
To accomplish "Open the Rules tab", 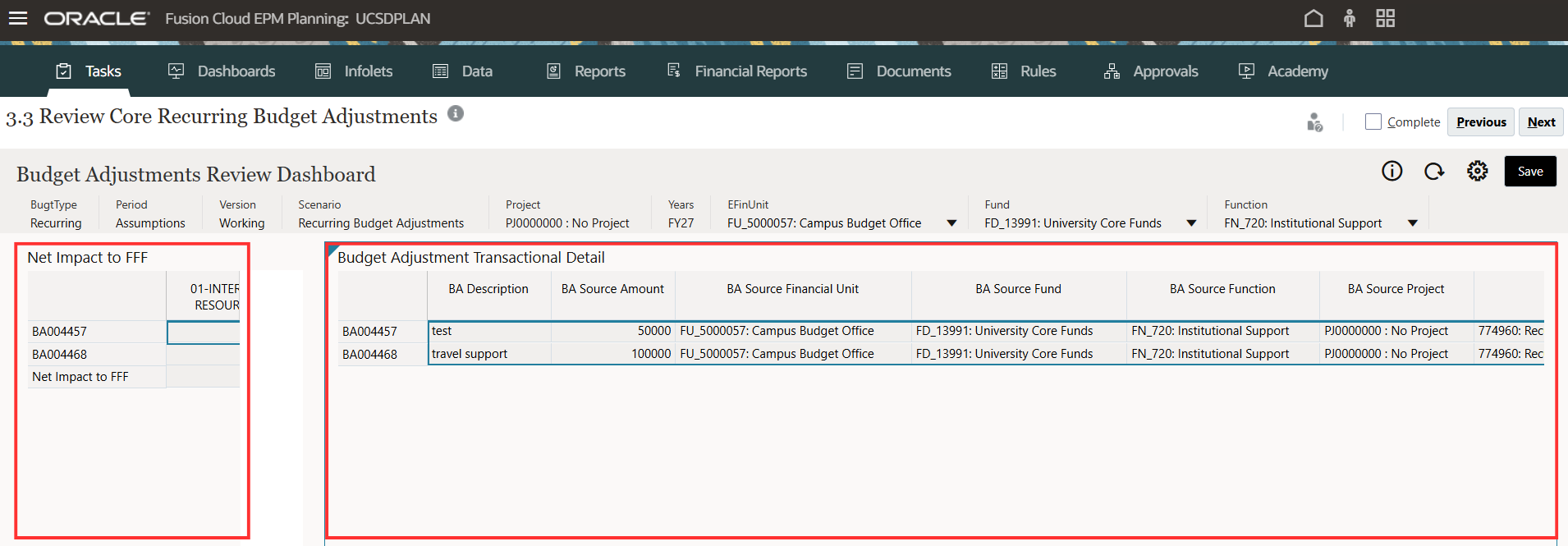I will pyautogui.click(x=1023, y=71).
